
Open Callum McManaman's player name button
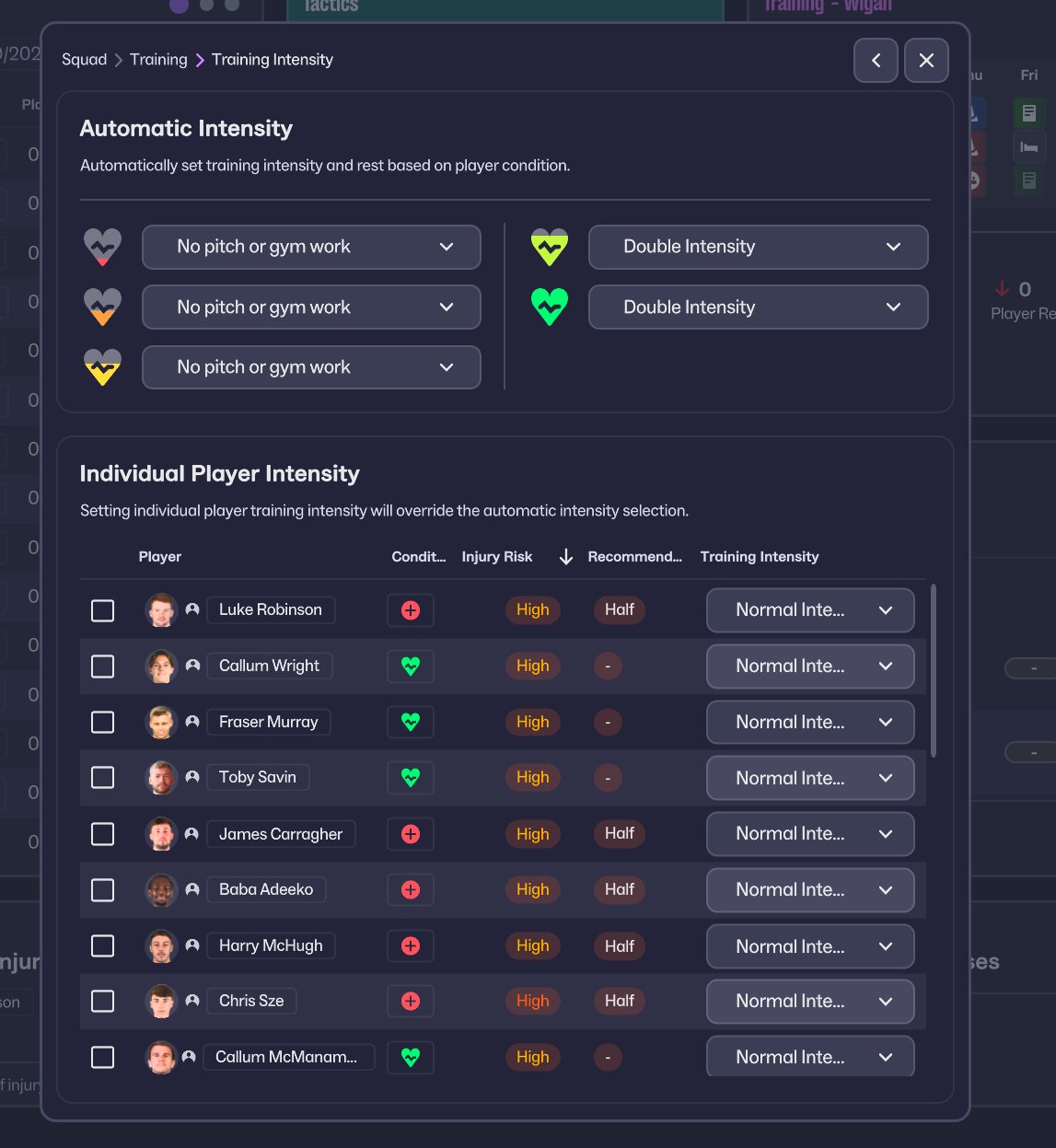[288, 1057]
